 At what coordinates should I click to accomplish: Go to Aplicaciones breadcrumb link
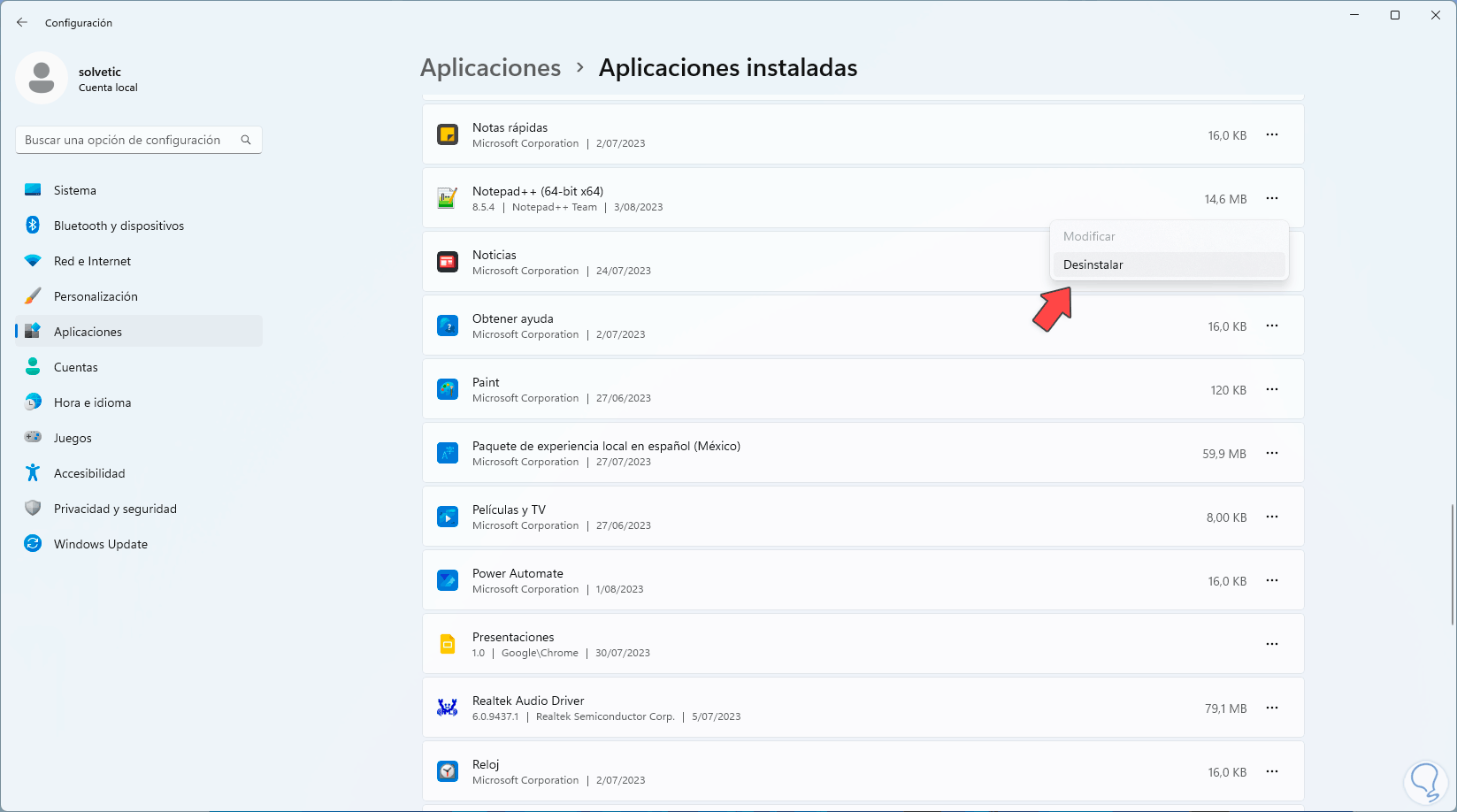tap(491, 68)
